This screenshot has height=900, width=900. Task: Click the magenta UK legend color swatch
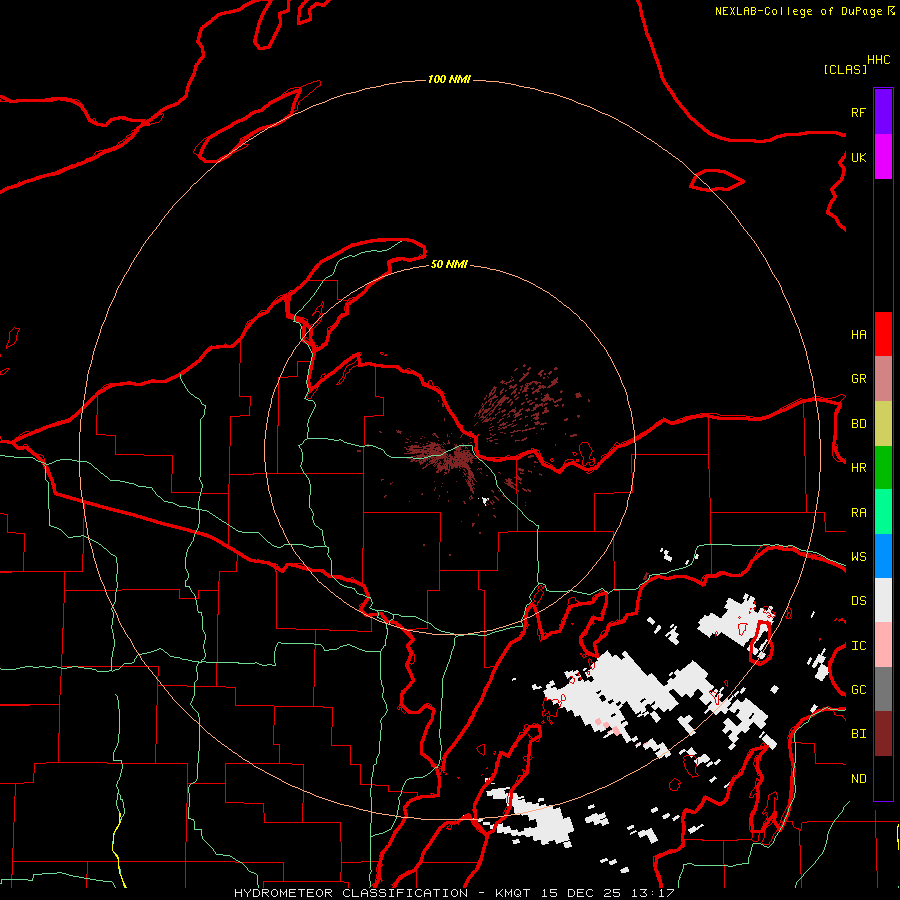click(883, 157)
